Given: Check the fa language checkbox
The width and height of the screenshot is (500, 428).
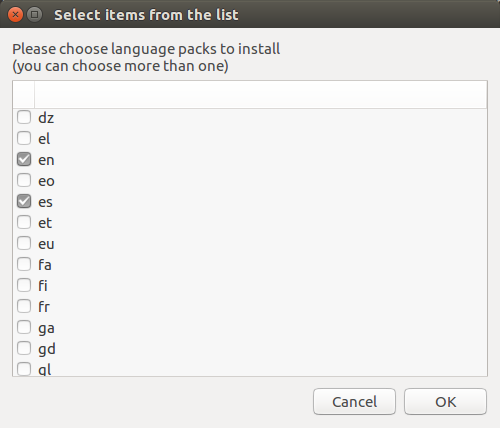Looking at the screenshot, I should tap(24, 264).
